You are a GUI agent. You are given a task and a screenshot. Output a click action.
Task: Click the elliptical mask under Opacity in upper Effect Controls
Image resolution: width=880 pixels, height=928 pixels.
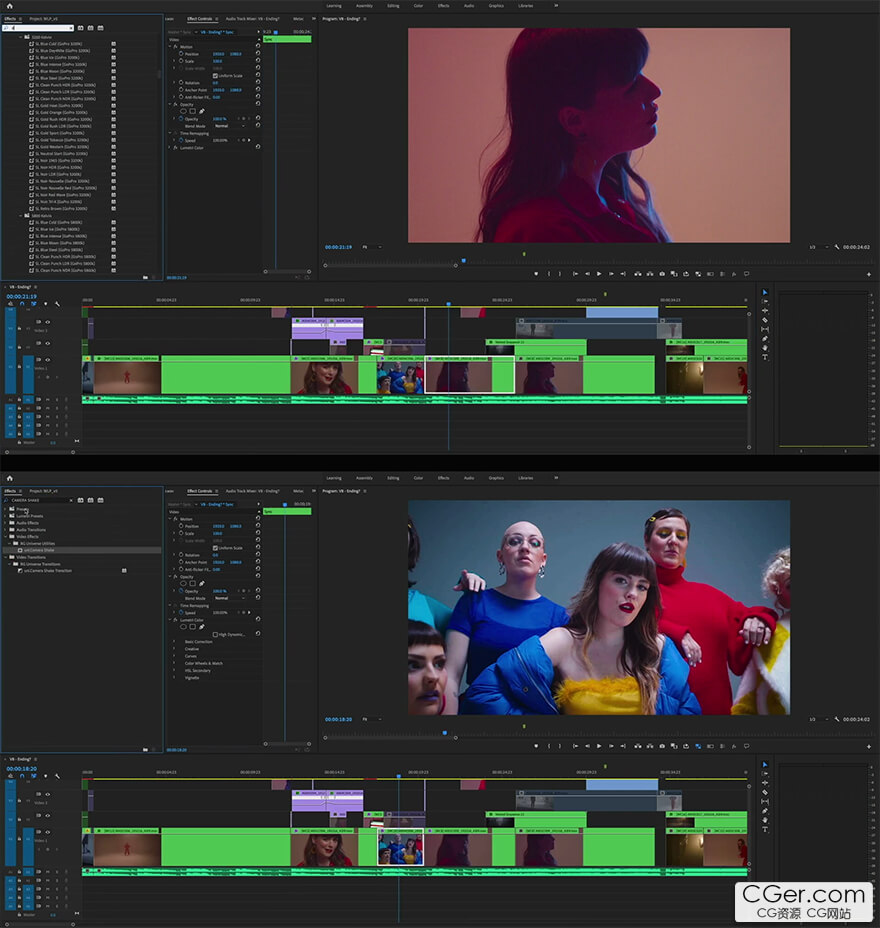[183, 111]
